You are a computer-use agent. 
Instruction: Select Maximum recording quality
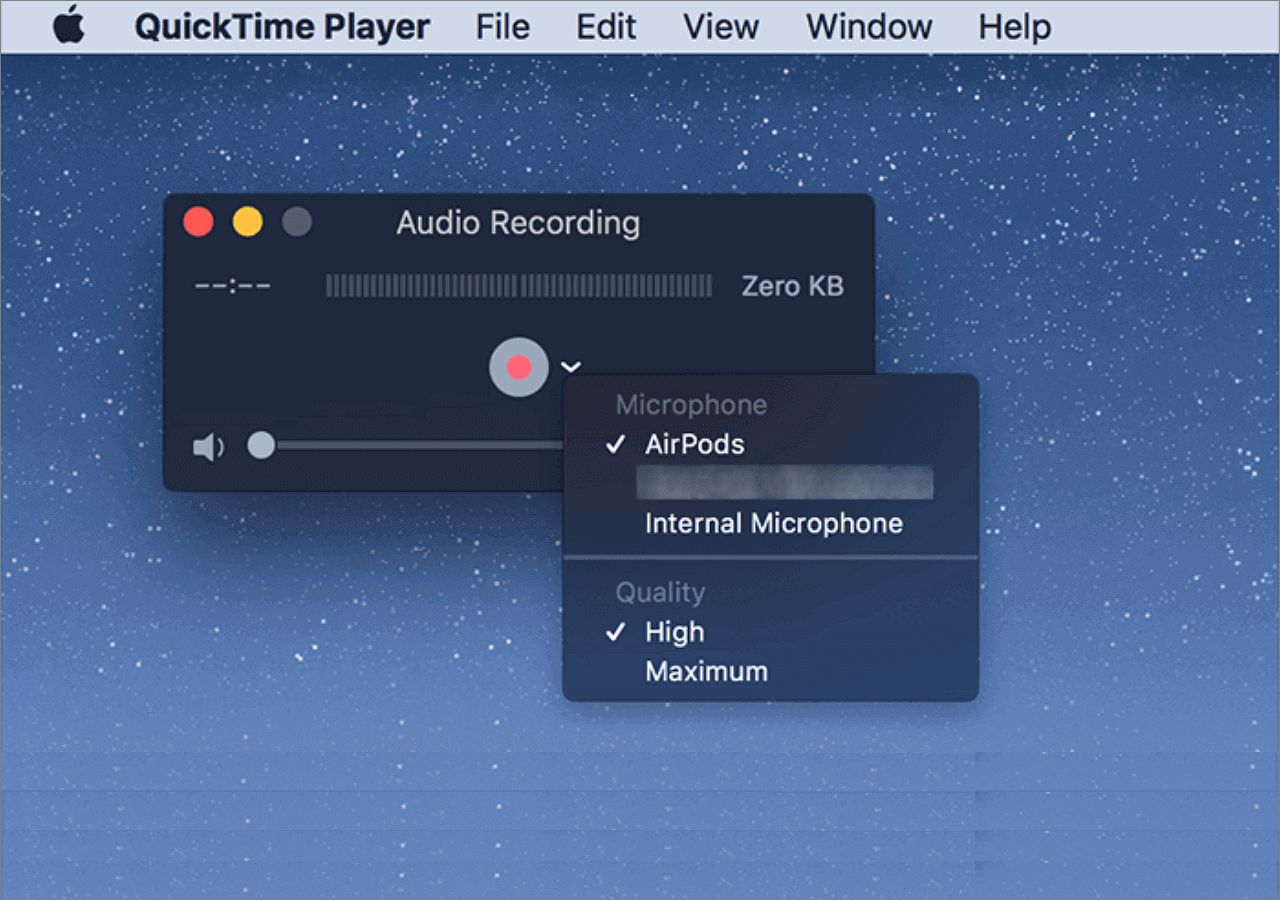[x=705, y=671]
